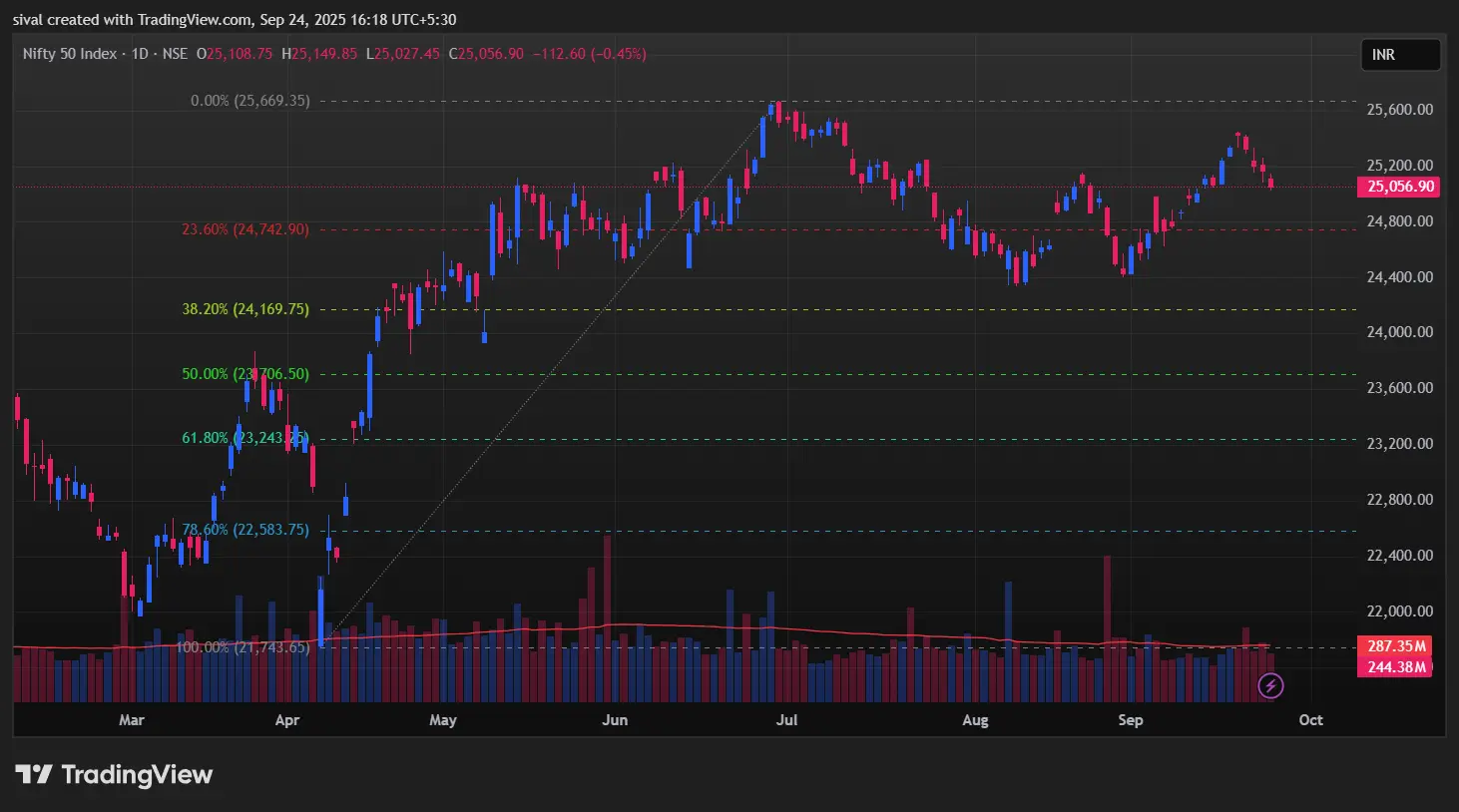Click the low value 25,027.45
1459x812 pixels.
tap(407, 54)
